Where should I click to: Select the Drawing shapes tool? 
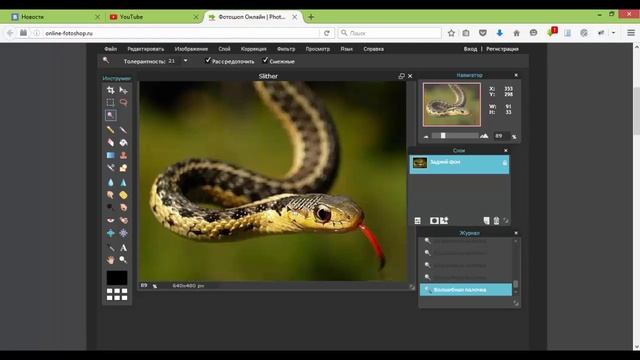(123, 168)
